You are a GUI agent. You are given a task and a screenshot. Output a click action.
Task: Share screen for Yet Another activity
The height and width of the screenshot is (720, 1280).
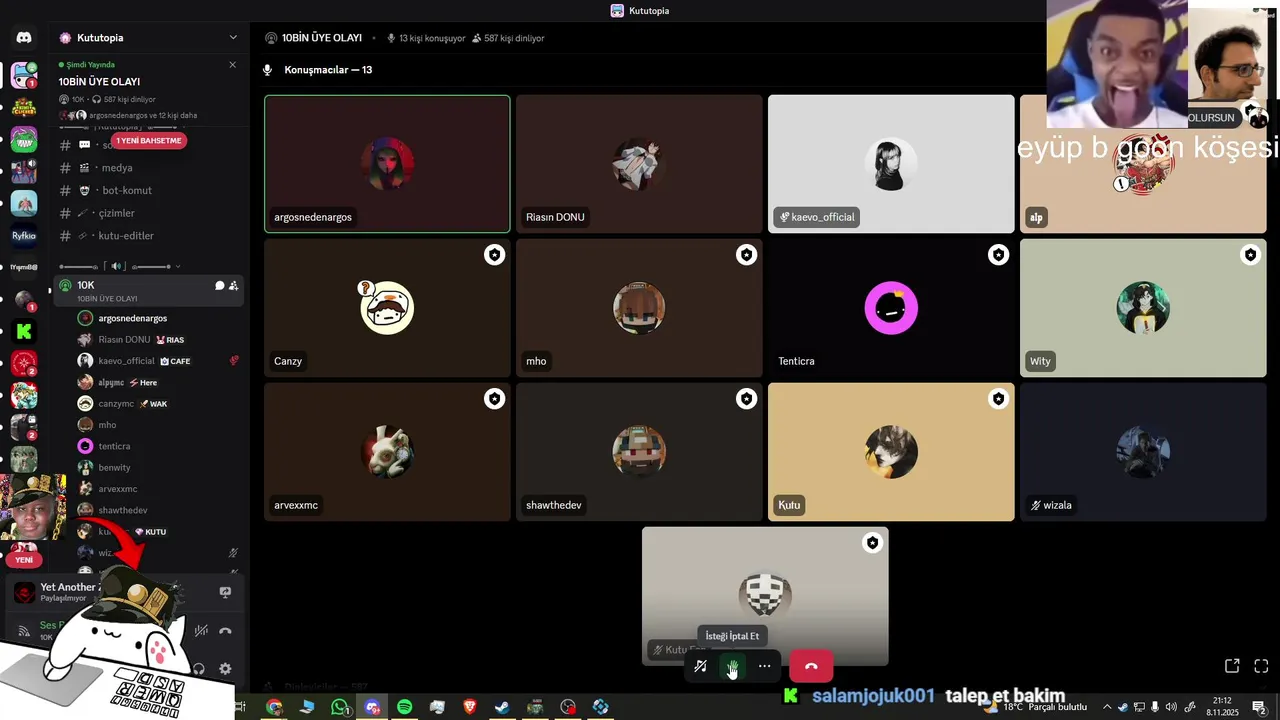pos(225,592)
